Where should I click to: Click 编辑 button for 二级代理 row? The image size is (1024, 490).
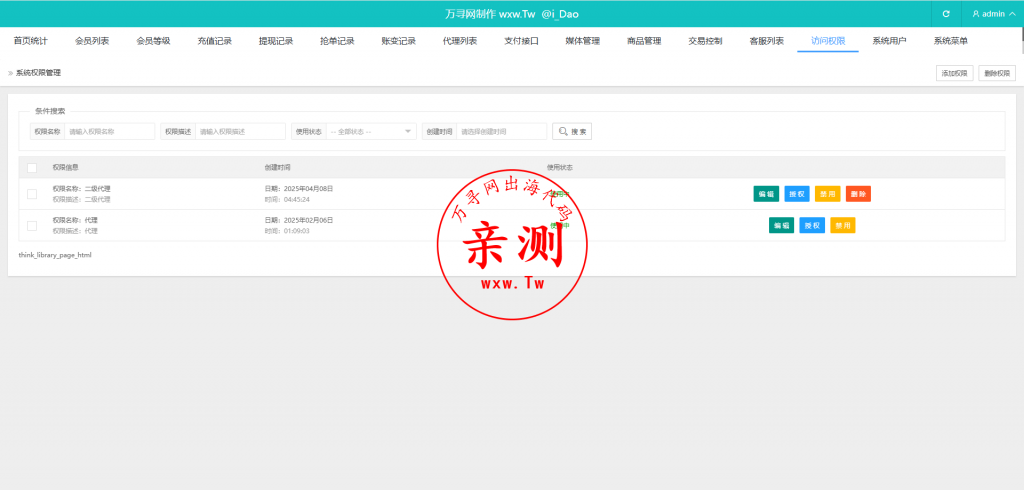coord(766,194)
